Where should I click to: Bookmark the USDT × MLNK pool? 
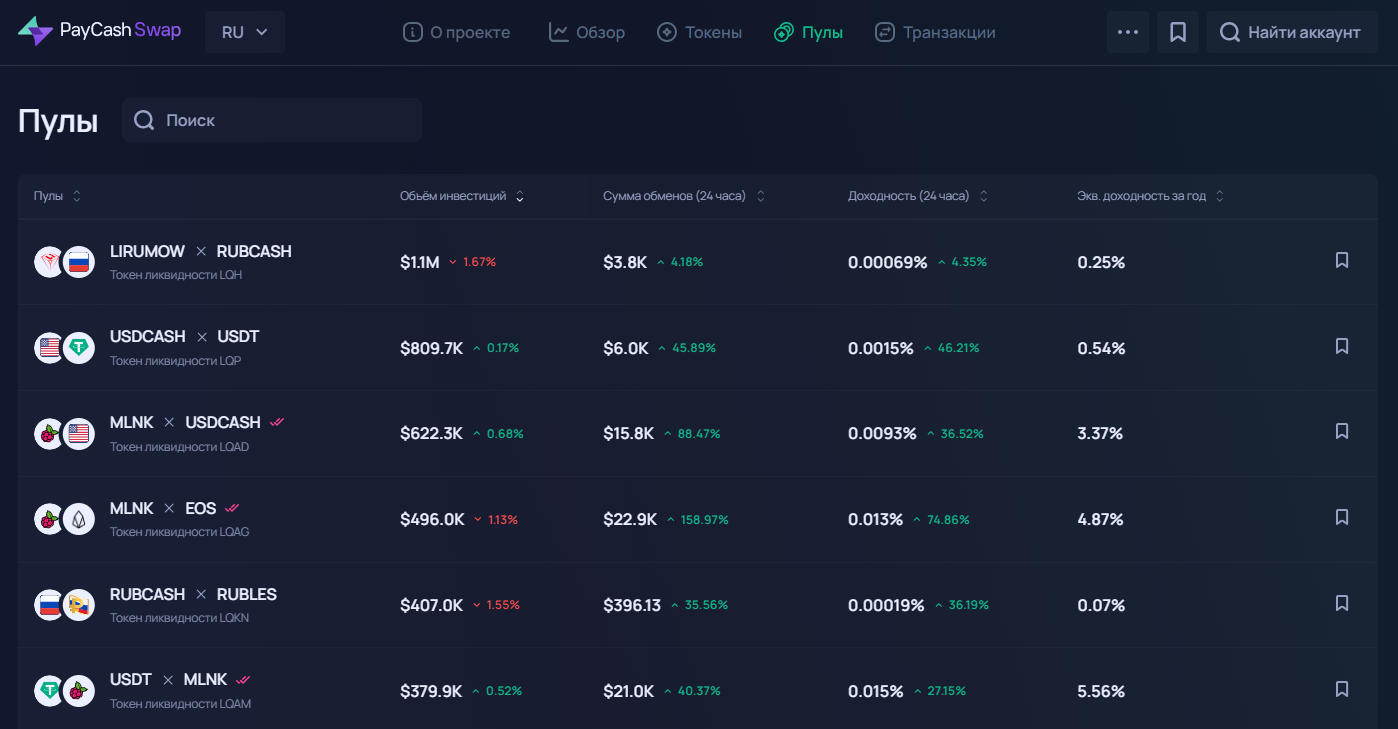1342,689
